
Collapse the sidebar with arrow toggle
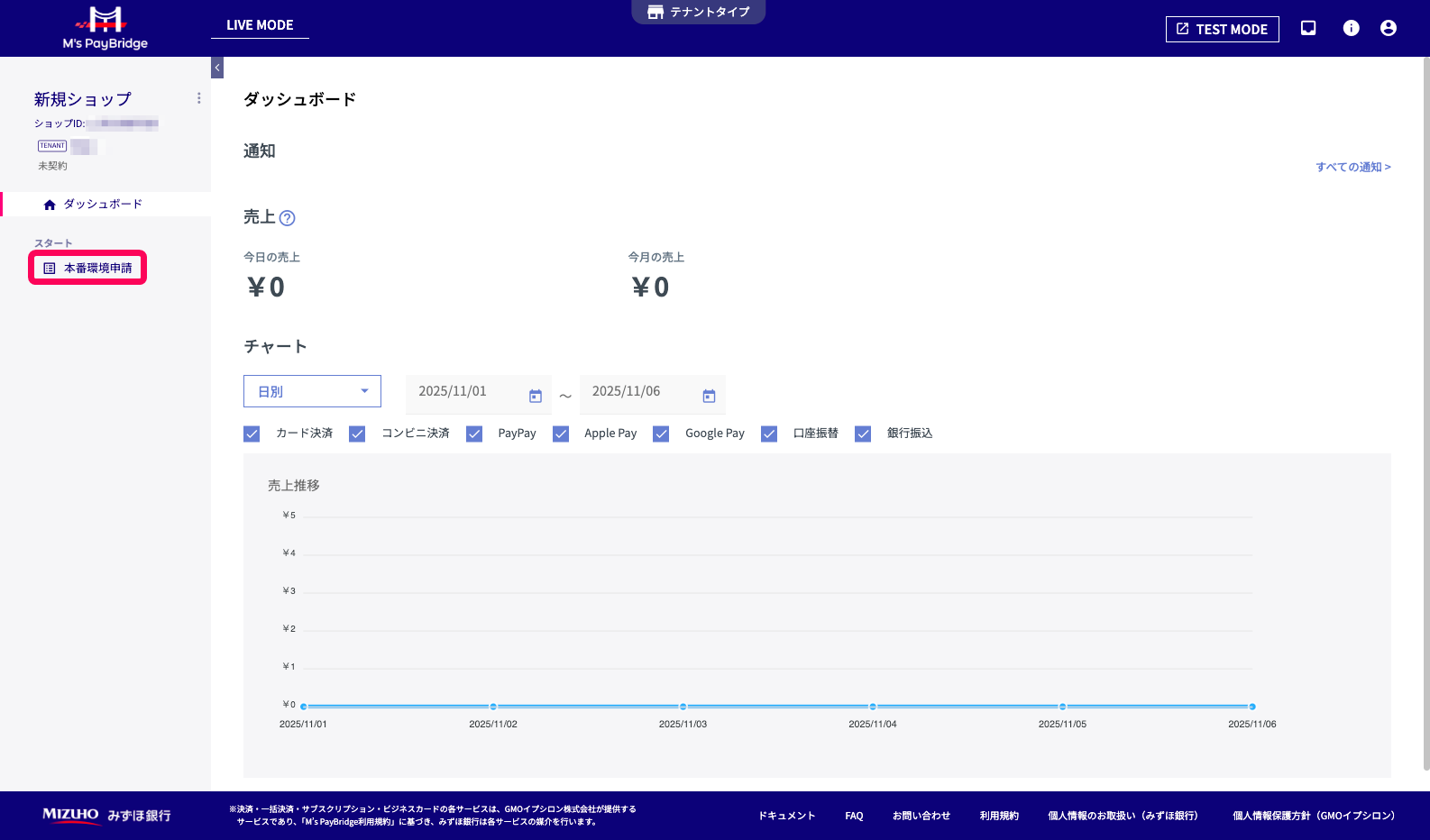tap(217, 68)
